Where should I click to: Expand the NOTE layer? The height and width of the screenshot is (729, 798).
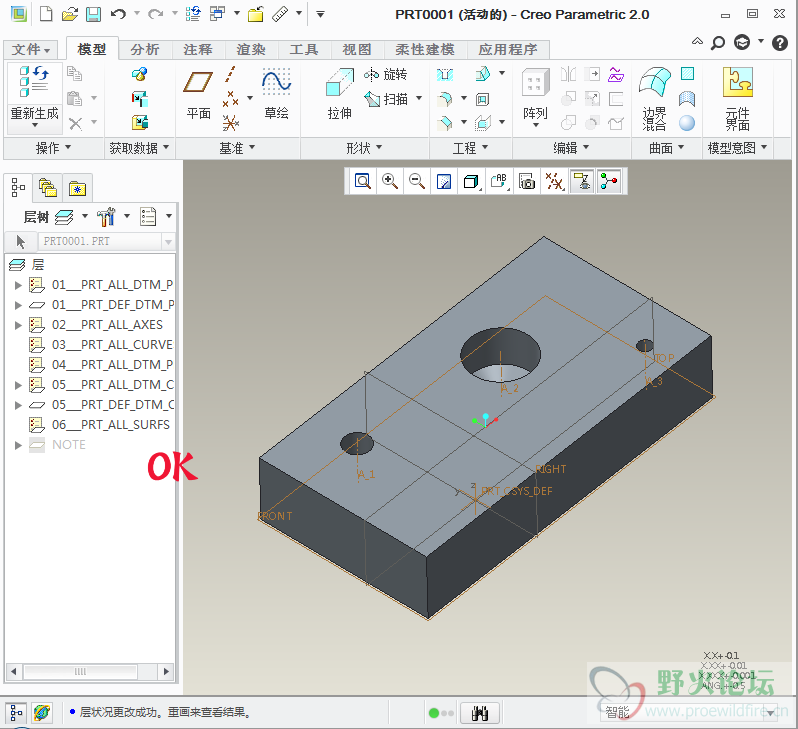tap(18, 445)
